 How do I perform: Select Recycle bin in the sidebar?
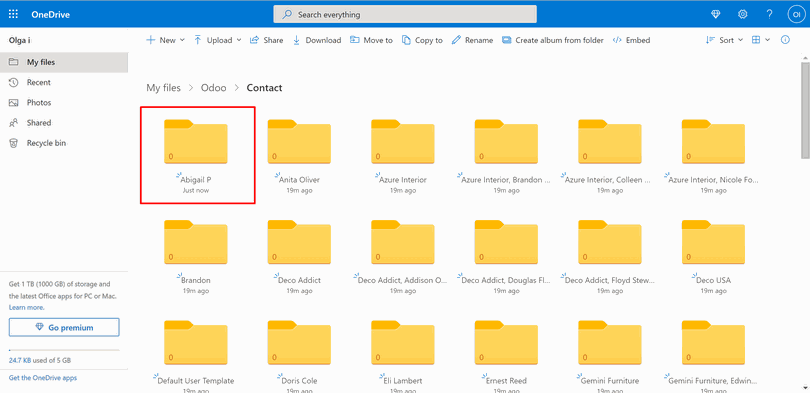click(x=64, y=143)
